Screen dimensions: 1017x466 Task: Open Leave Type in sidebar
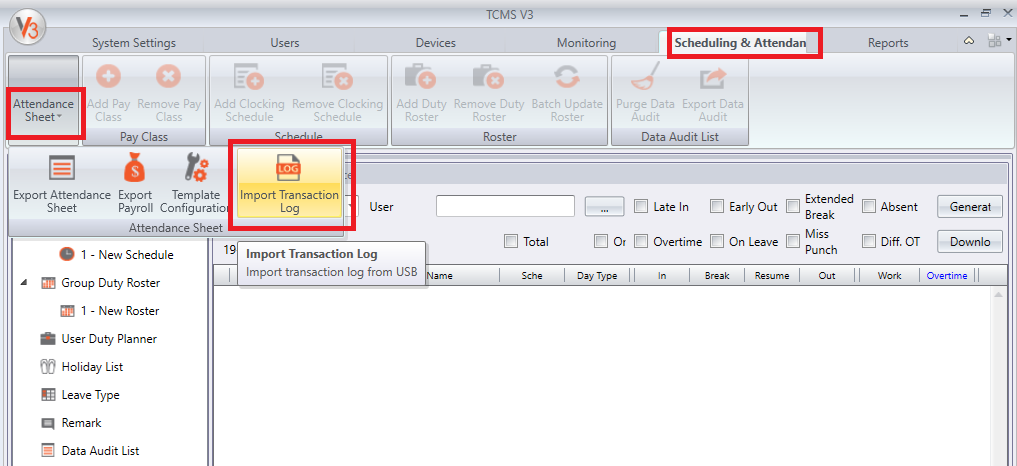click(80, 395)
